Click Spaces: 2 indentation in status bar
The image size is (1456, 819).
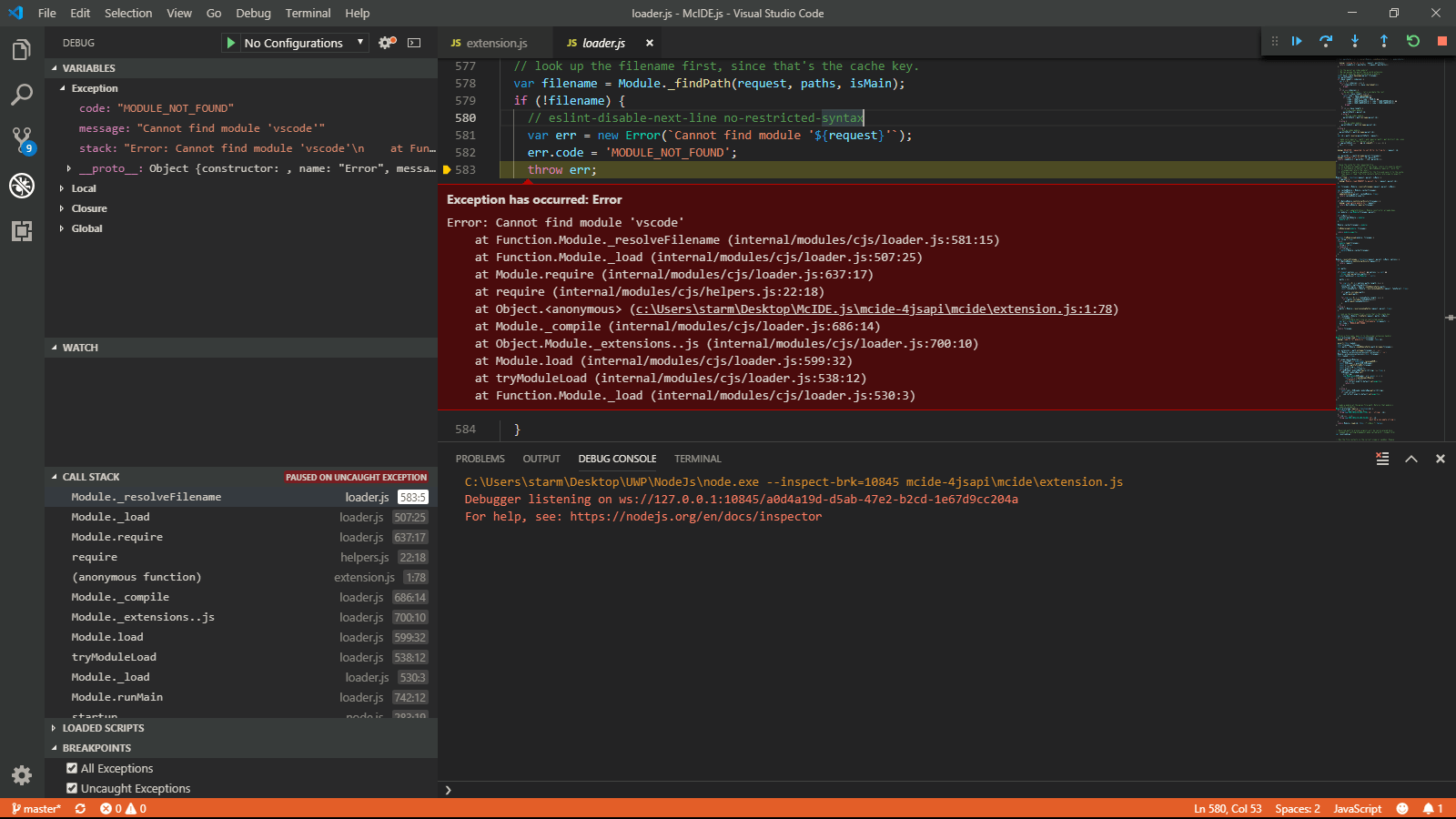(x=1298, y=808)
